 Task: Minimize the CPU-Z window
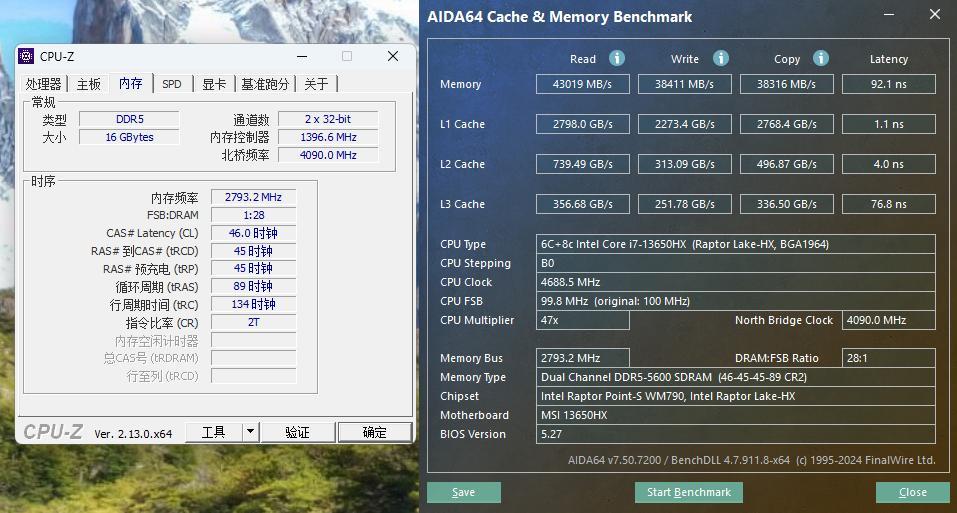point(301,56)
